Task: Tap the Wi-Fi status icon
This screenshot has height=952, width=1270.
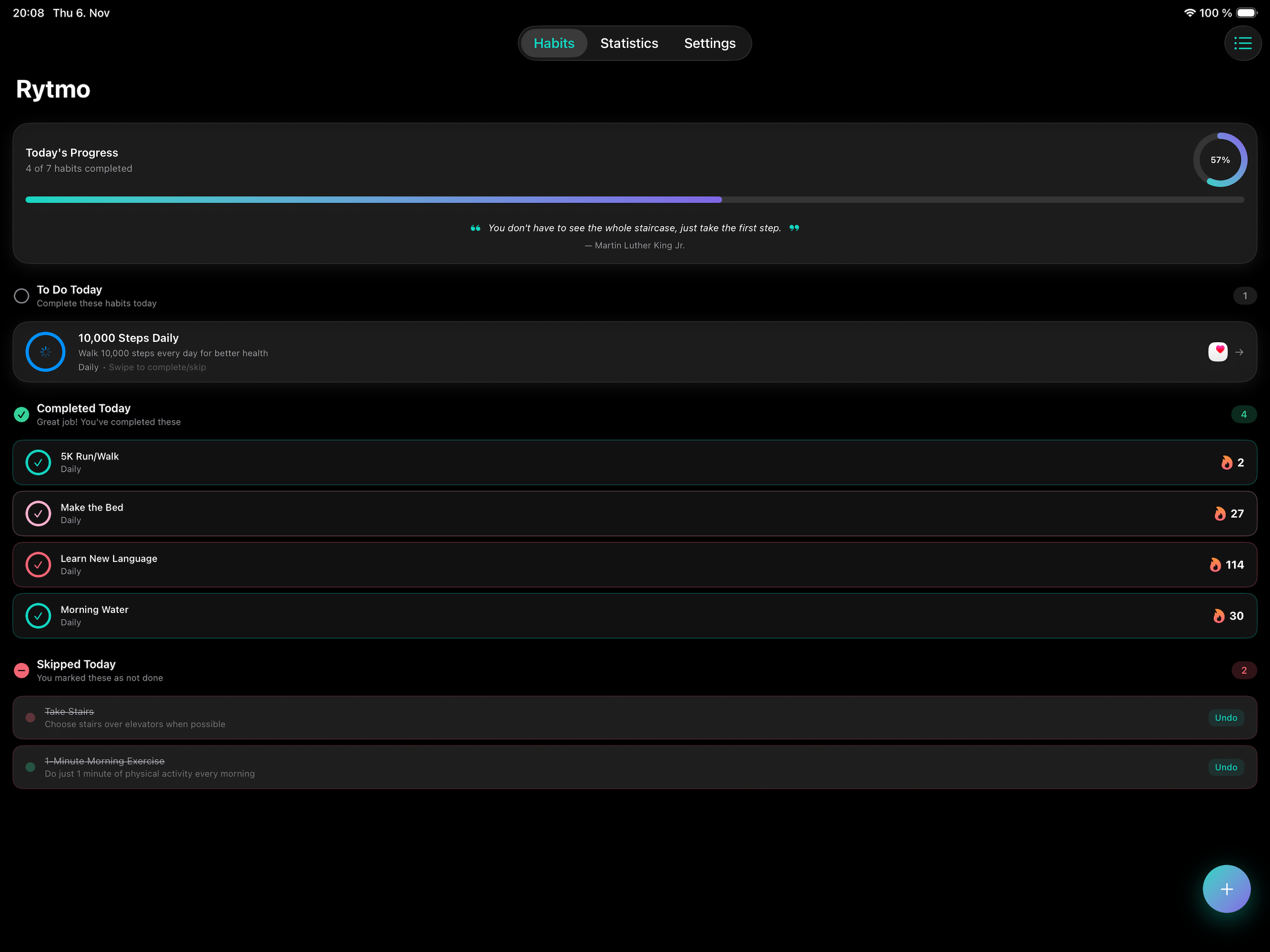Action: (1190, 12)
